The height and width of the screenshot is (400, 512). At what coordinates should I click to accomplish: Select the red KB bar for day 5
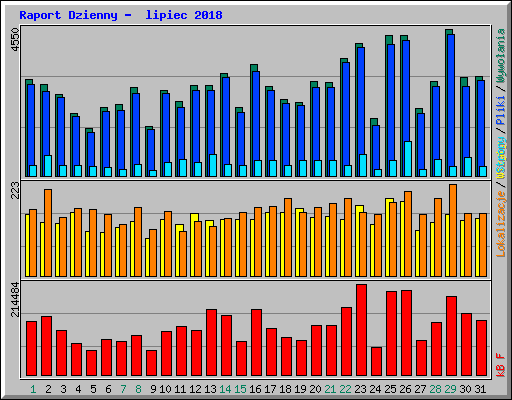coord(91,363)
